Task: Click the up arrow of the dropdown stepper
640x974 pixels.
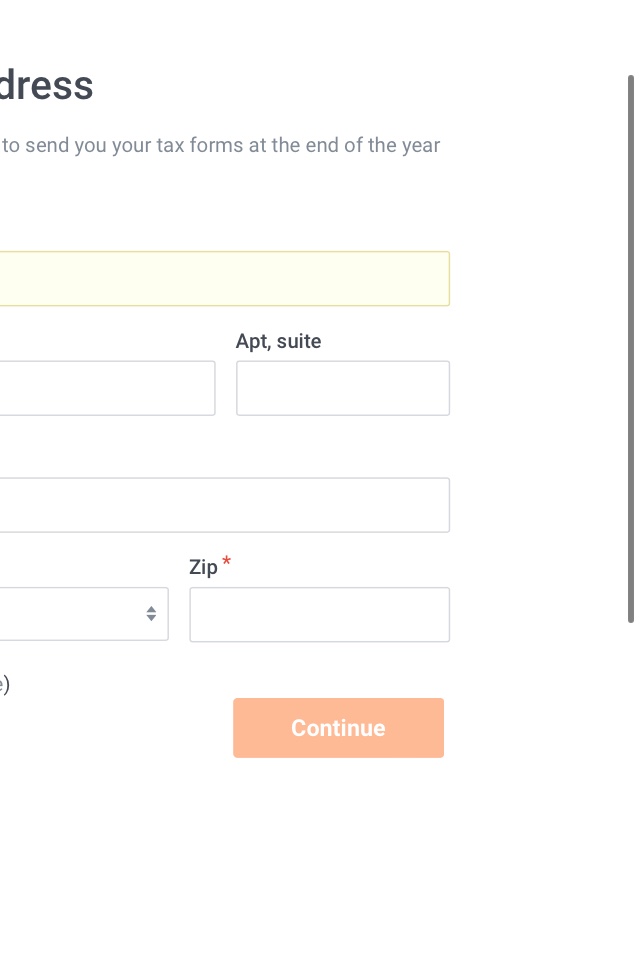Action: point(151,609)
